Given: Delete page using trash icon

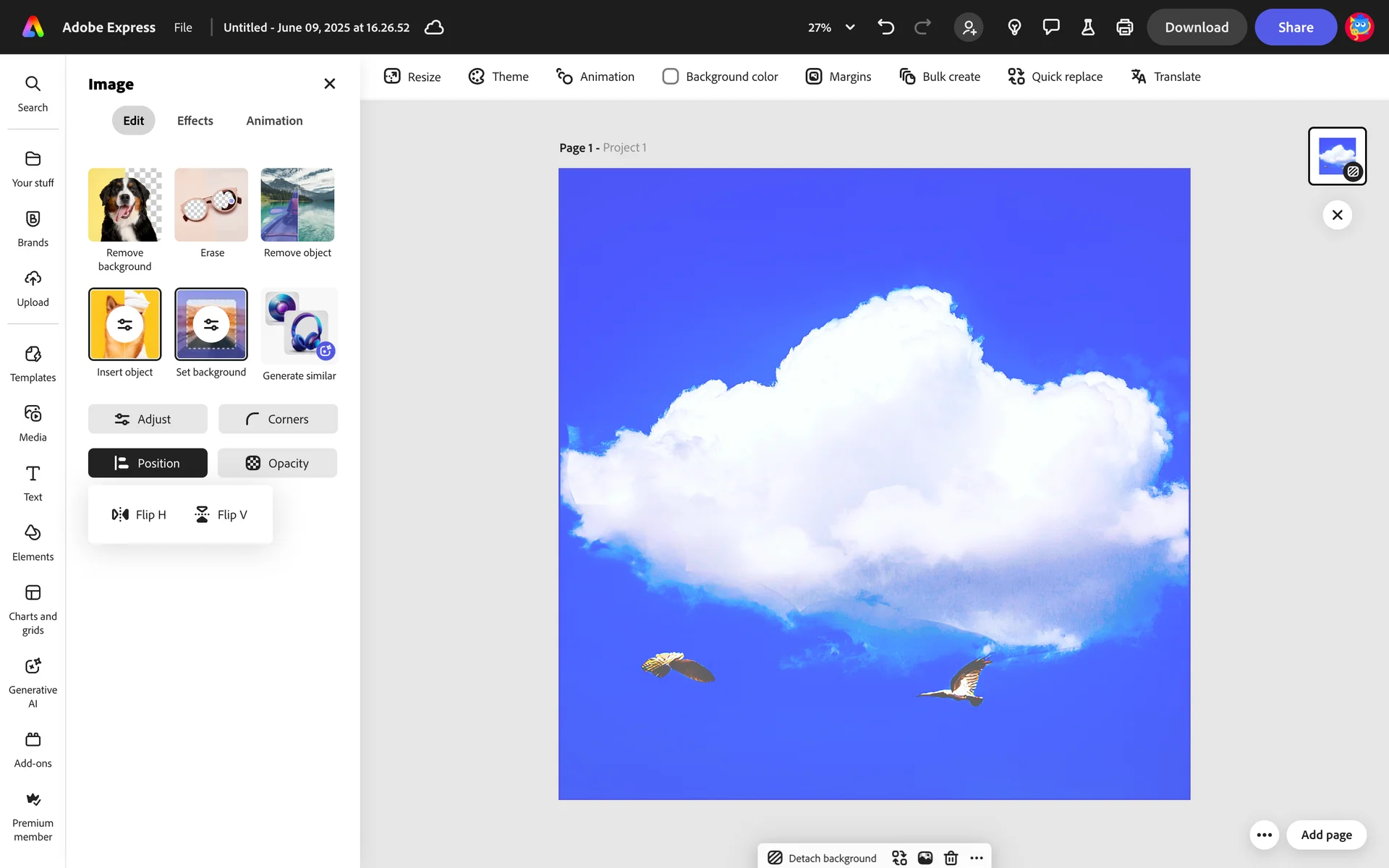Looking at the screenshot, I should (x=951, y=858).
